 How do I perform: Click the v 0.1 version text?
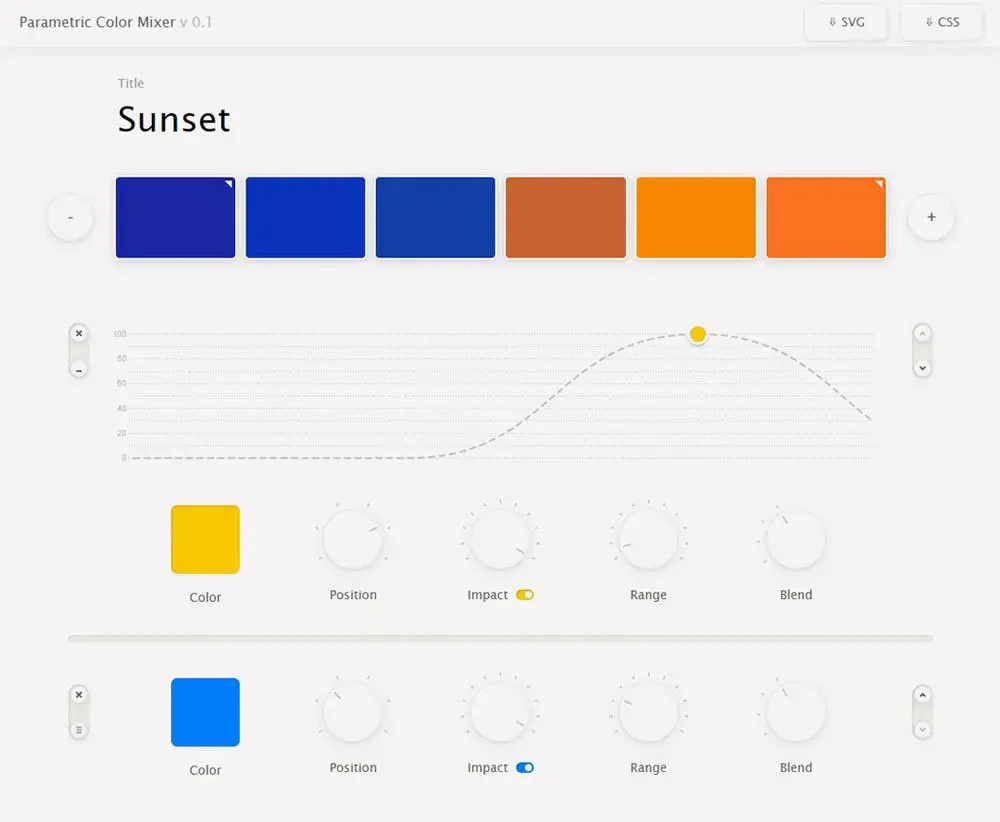tap(196, 22)
